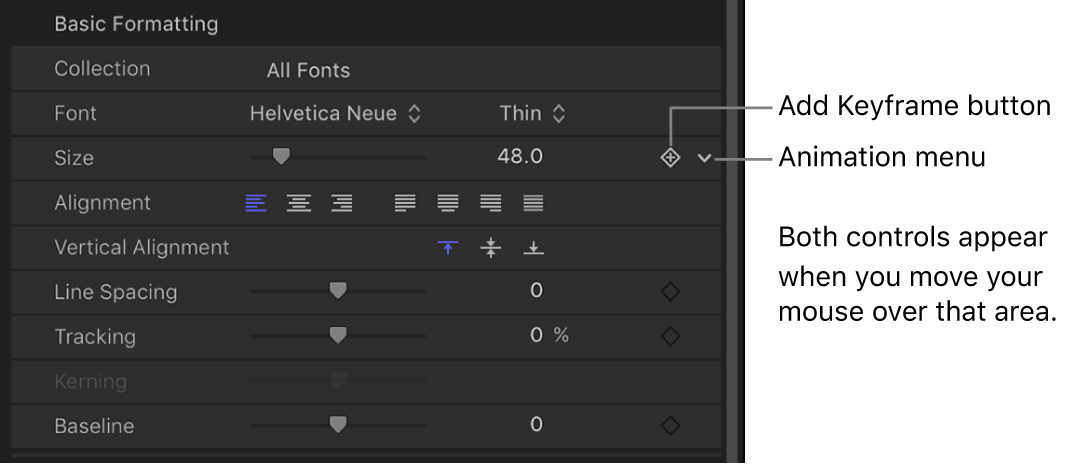Screen dimensions: 1068x464
Task: Set vertical alignment to bottom
Action: point(534,248)
